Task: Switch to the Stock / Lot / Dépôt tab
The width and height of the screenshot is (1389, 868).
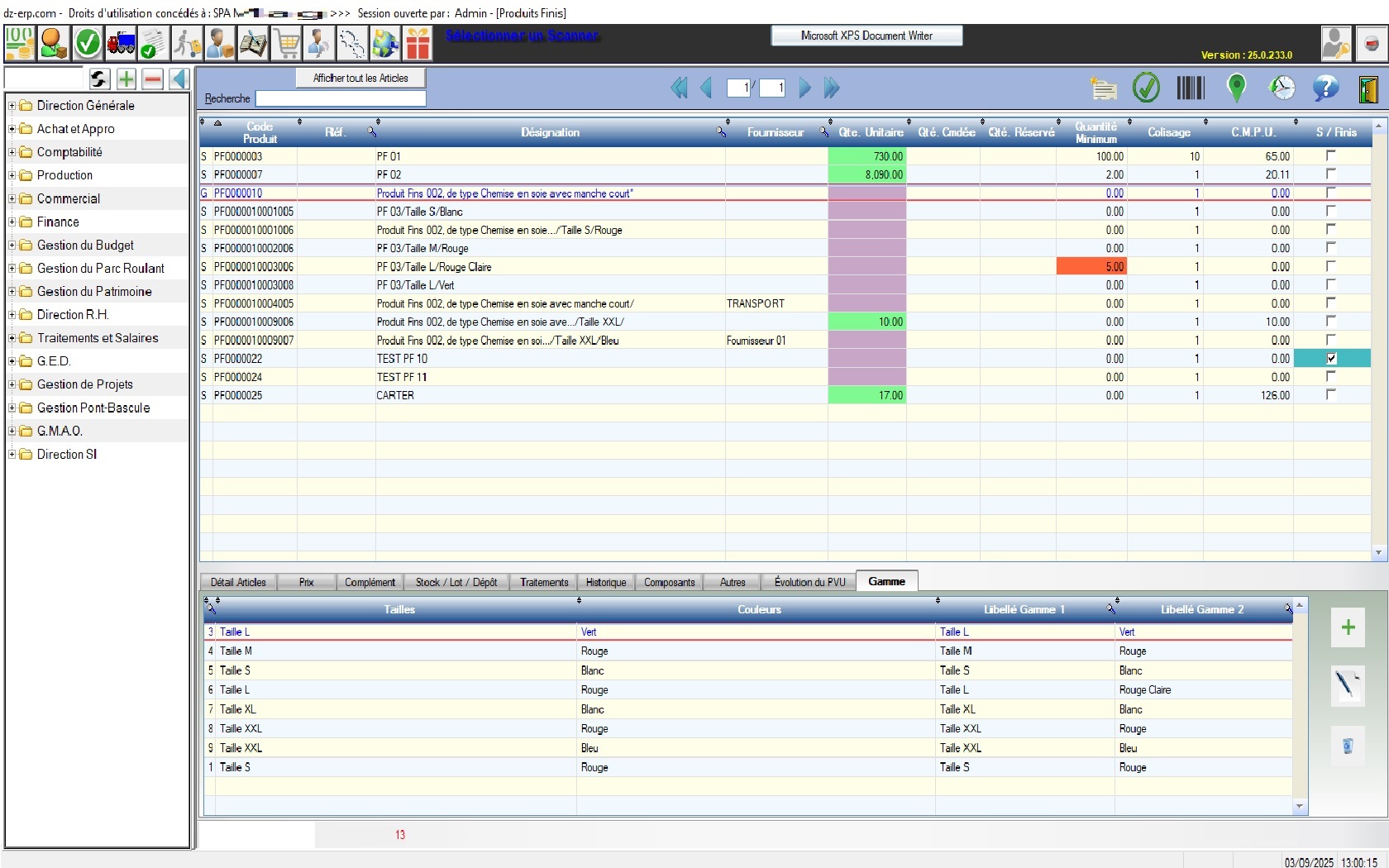Action: click(x=456, y=582)
